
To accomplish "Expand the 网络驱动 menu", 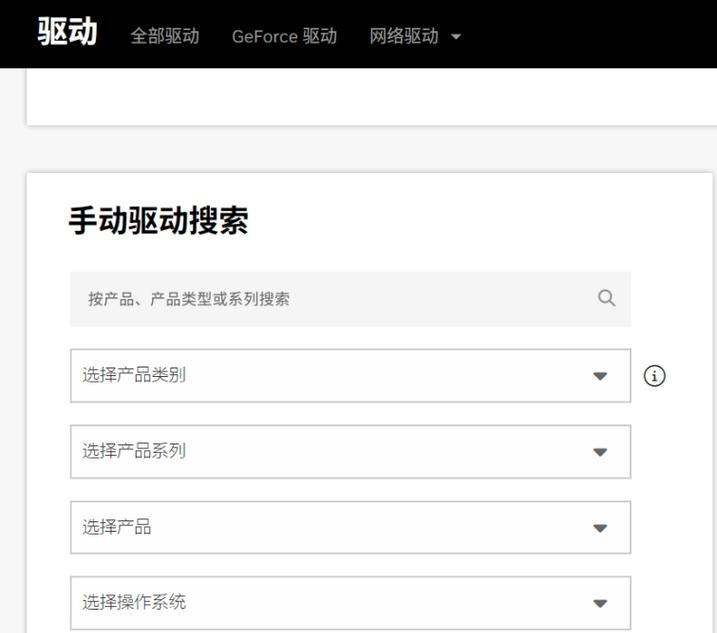I will pyautogui.click(x=415, y=36).
